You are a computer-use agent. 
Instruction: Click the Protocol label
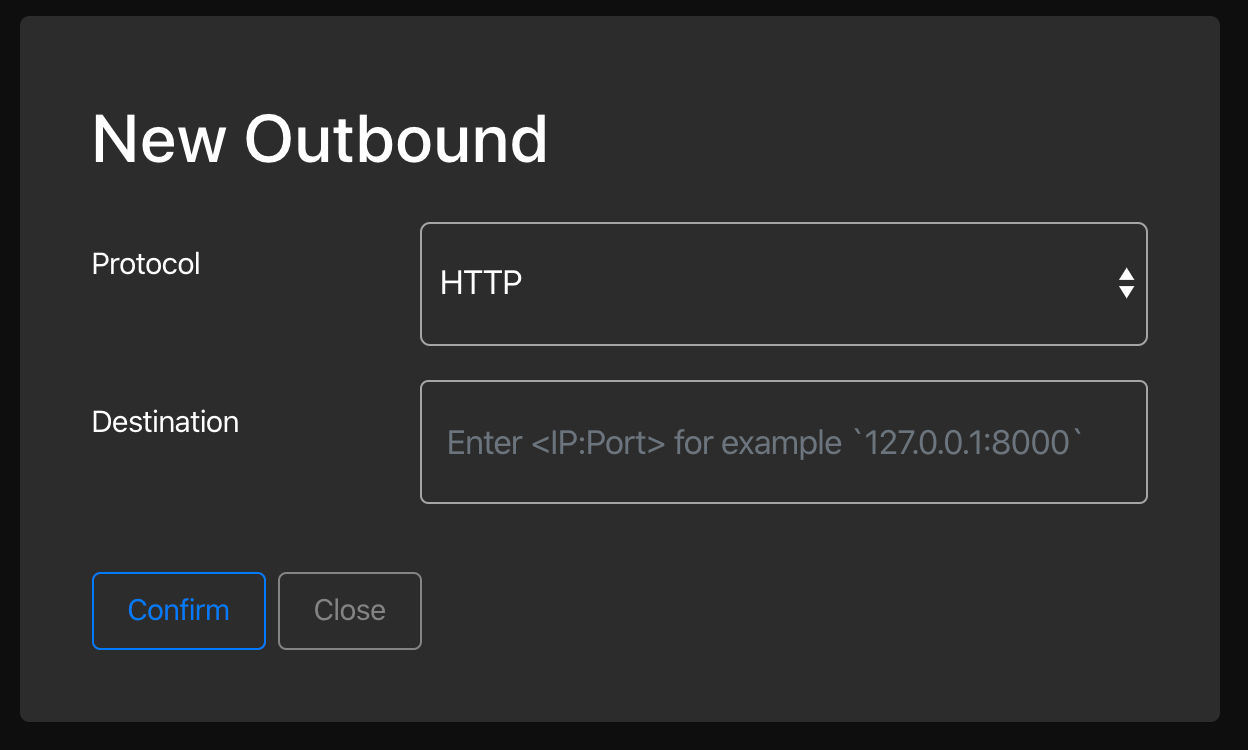point(146,264)
